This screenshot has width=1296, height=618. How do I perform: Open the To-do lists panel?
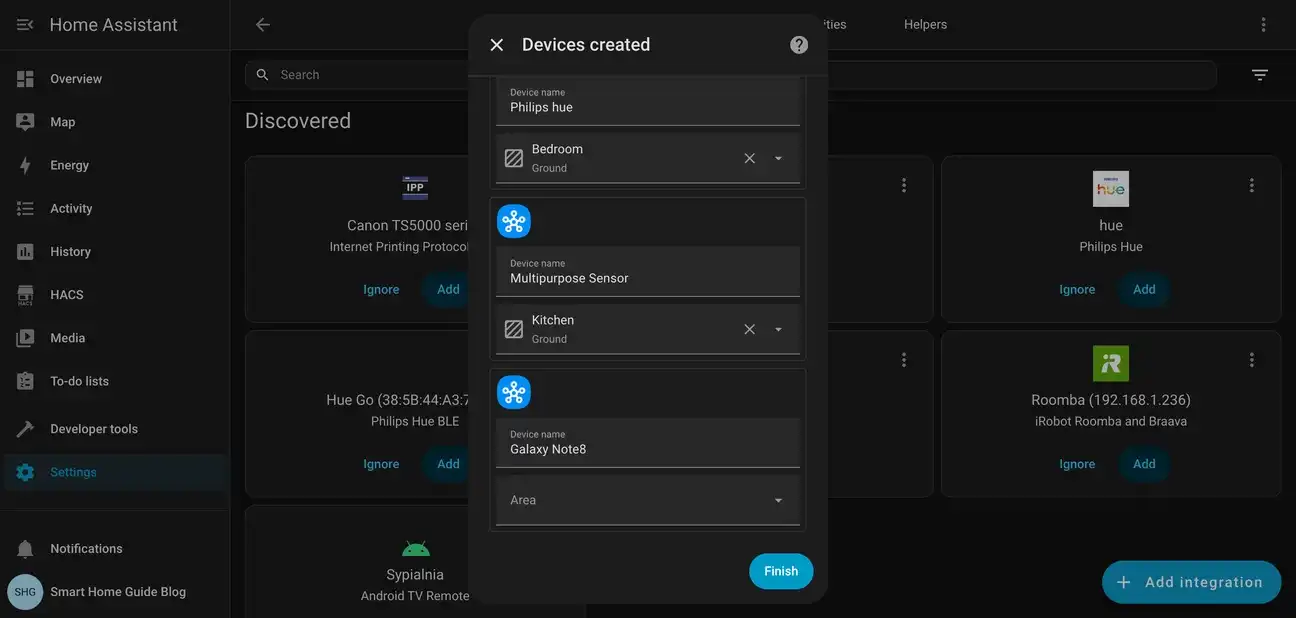click(x=80, y=380)
